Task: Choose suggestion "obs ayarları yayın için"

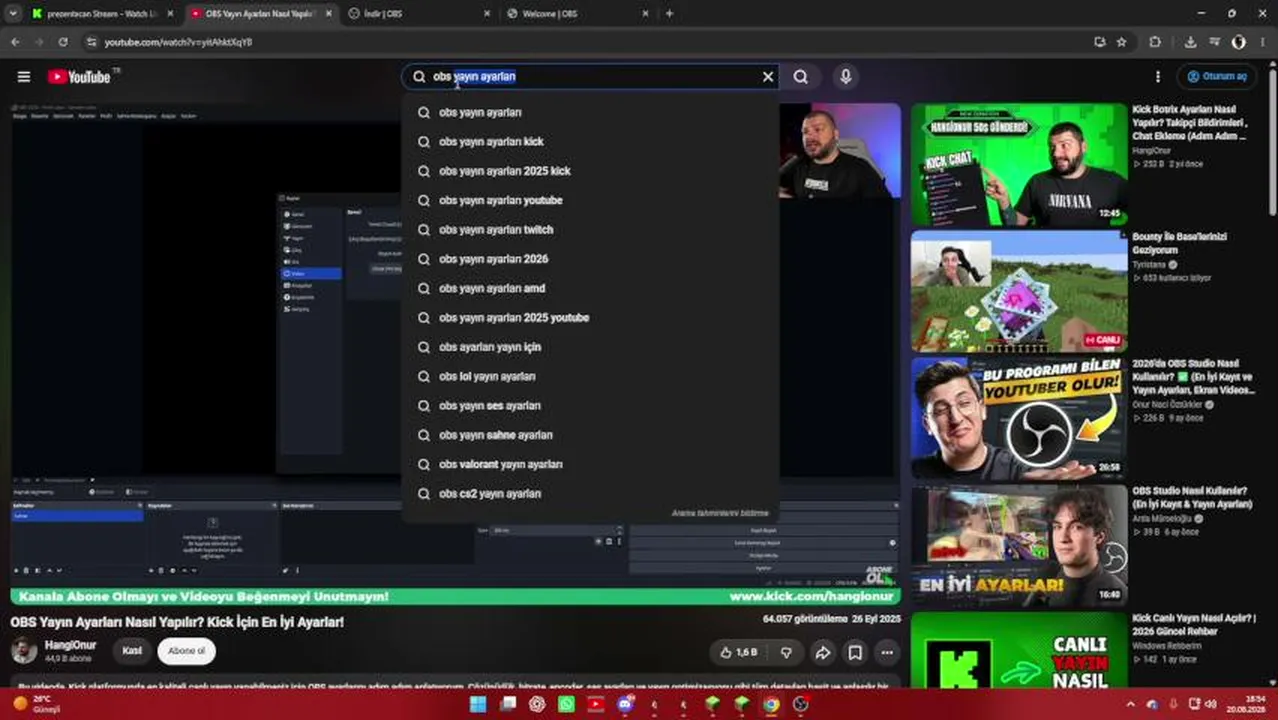Action: [590, 347]
